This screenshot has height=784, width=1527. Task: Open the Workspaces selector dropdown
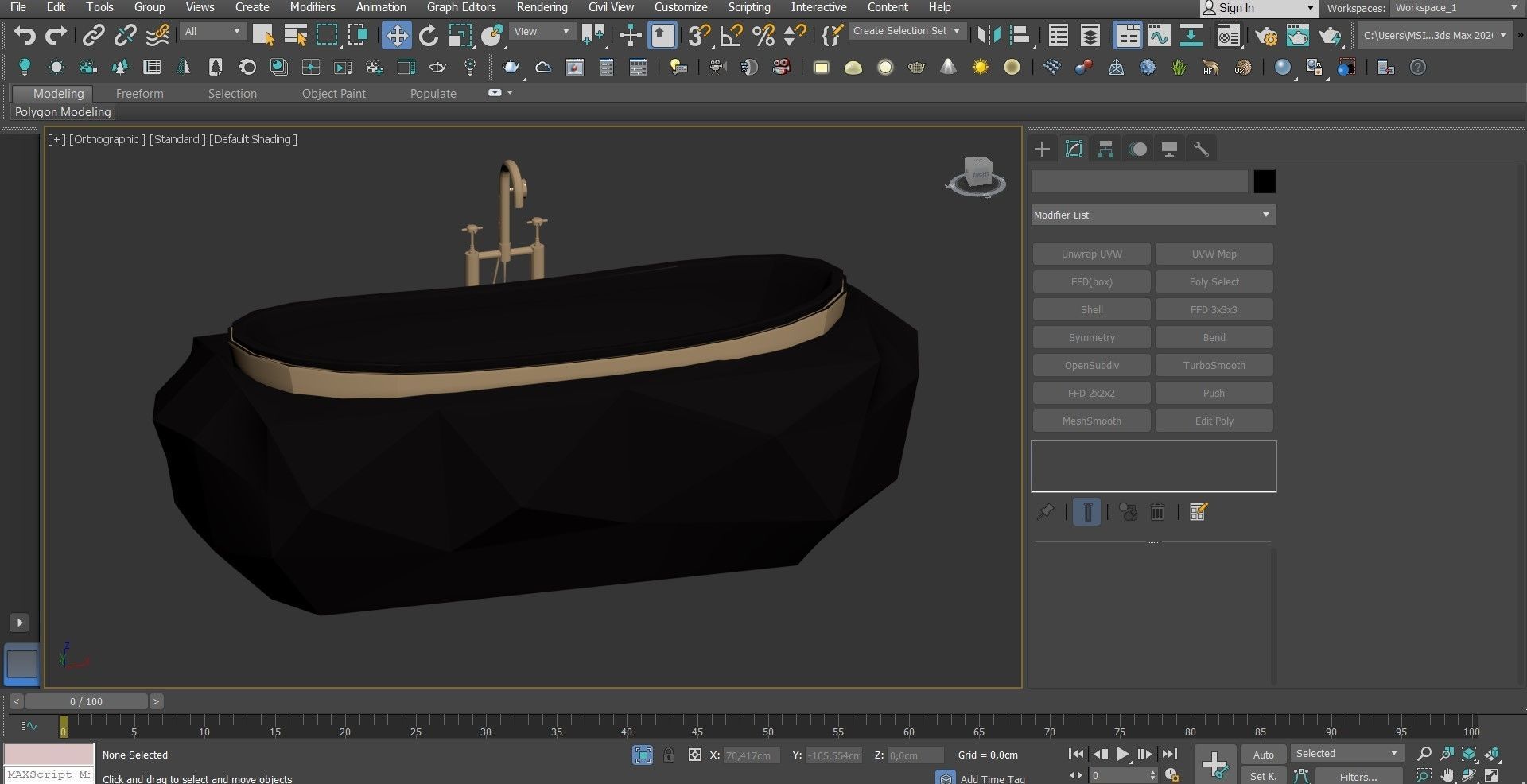(x=1457, y=8)
